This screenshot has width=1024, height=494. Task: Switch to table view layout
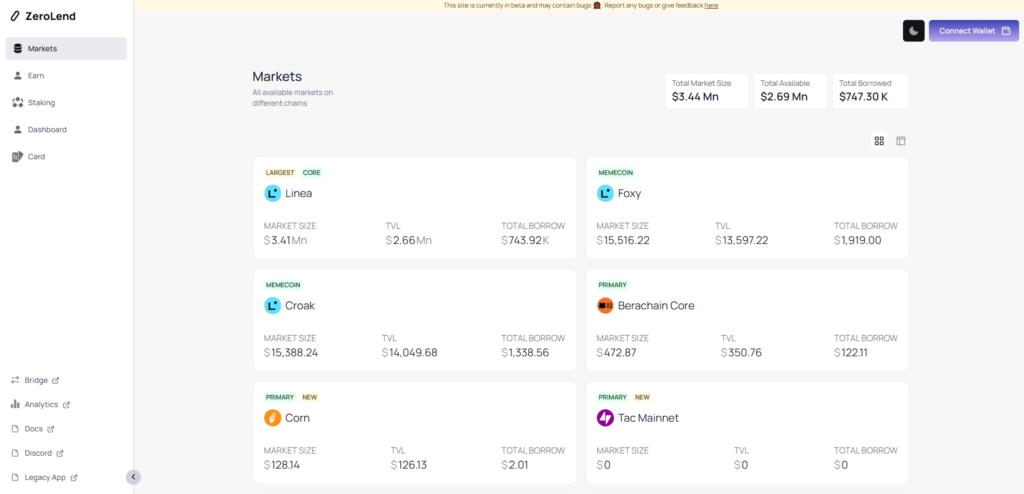(x=901, y=141)
